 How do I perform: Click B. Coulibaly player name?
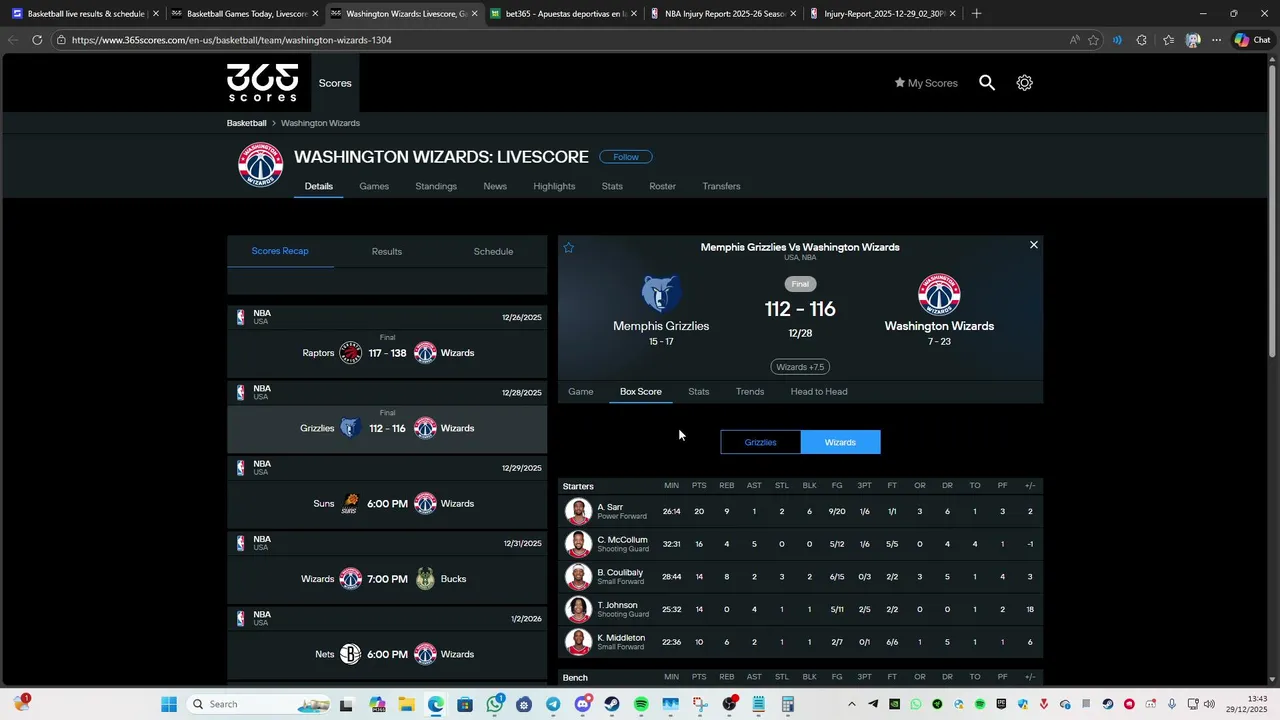[620, 573]
